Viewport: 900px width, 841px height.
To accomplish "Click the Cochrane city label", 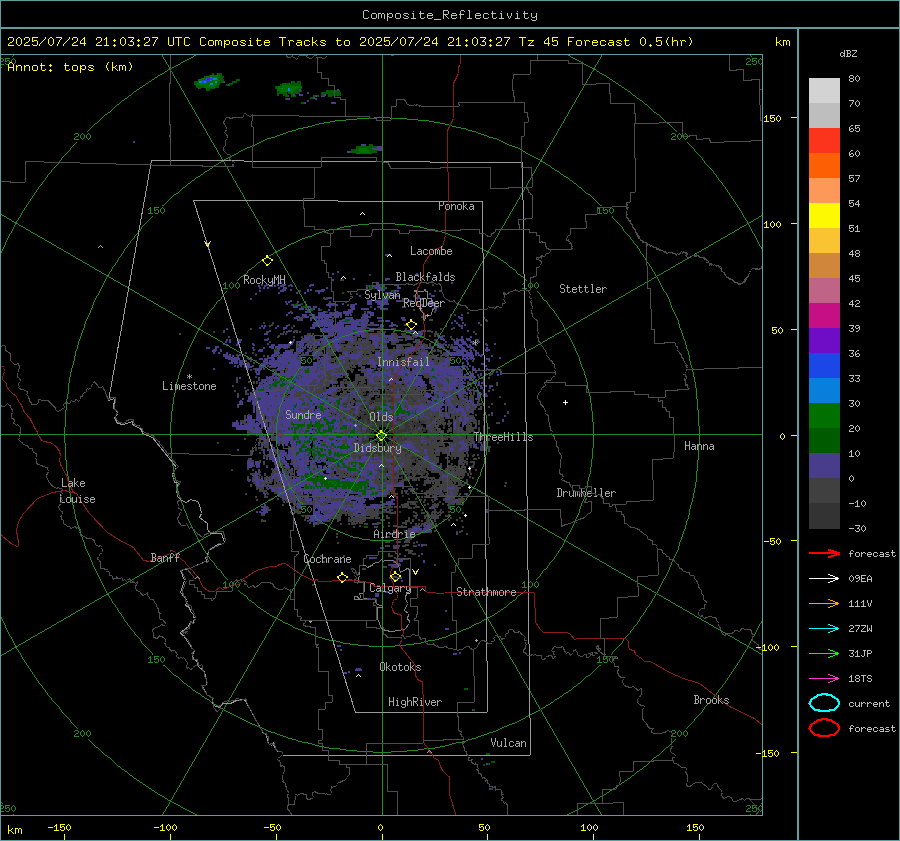I will click(327, 559).
